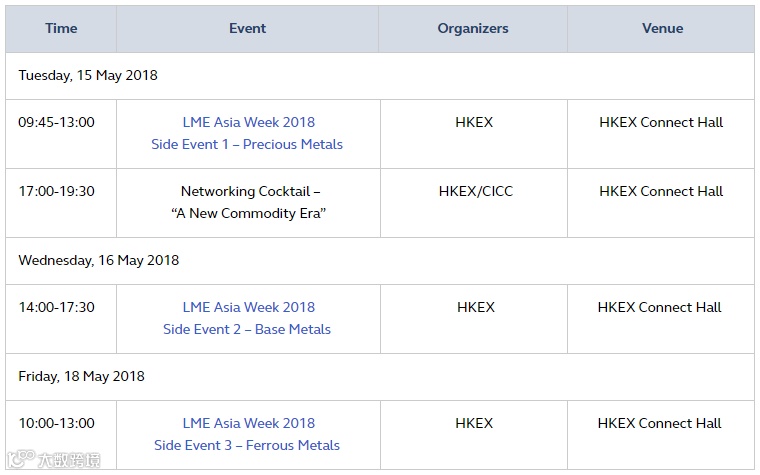Click HKEX organizer in the 09:45-13:00 row
The width and height of the screenshot is (760, 475).
click(474, 122)
